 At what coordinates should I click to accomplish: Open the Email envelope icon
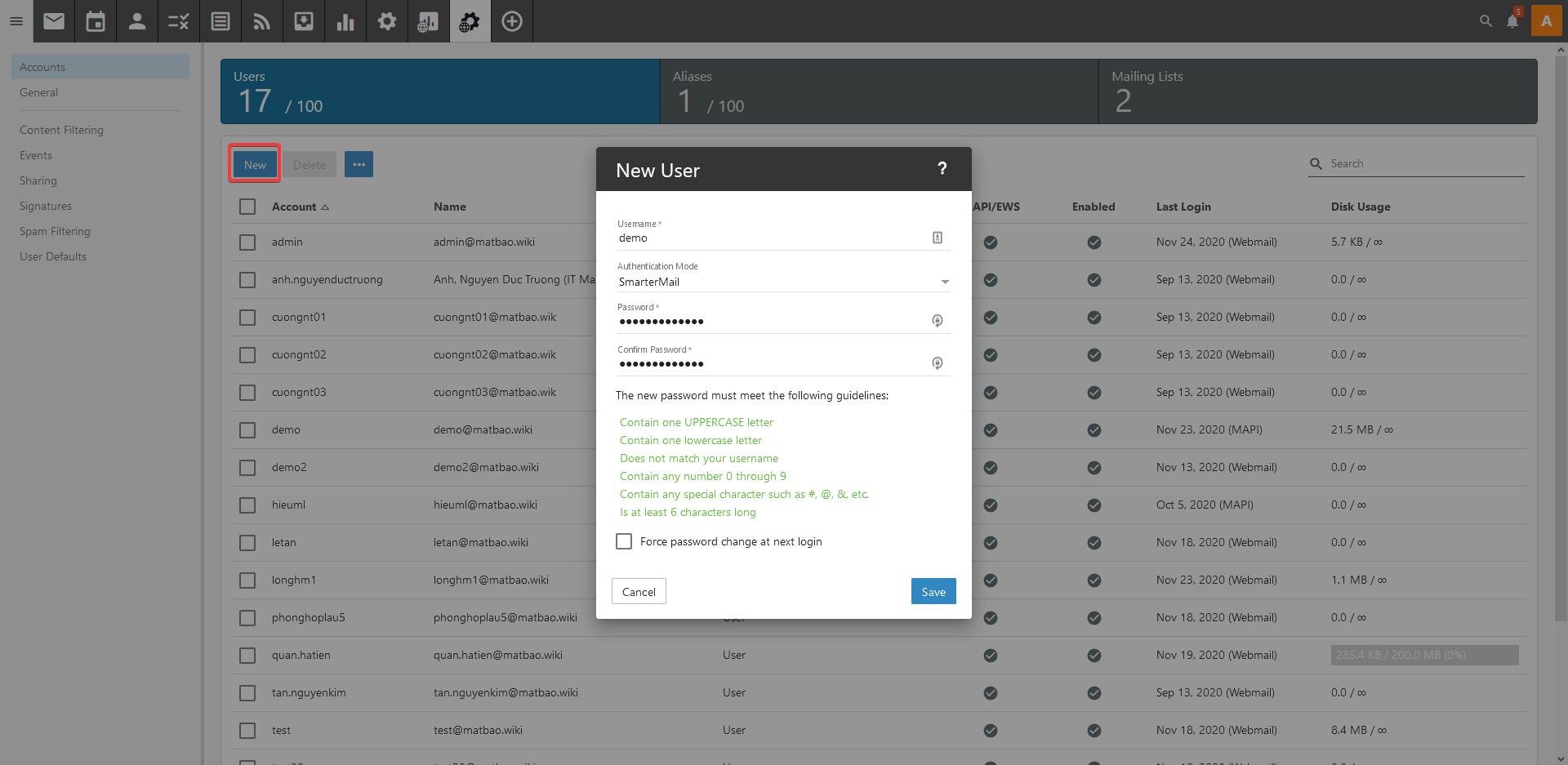pyautogui.click(x=54, y=21)
